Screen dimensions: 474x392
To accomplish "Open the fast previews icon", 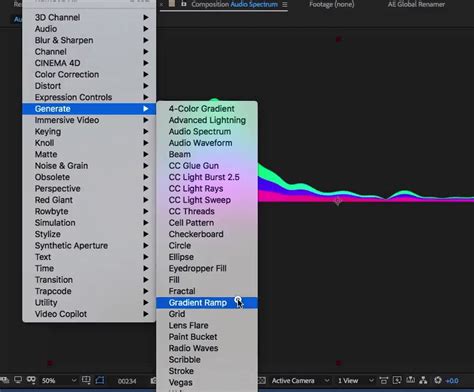I will 397,380.
